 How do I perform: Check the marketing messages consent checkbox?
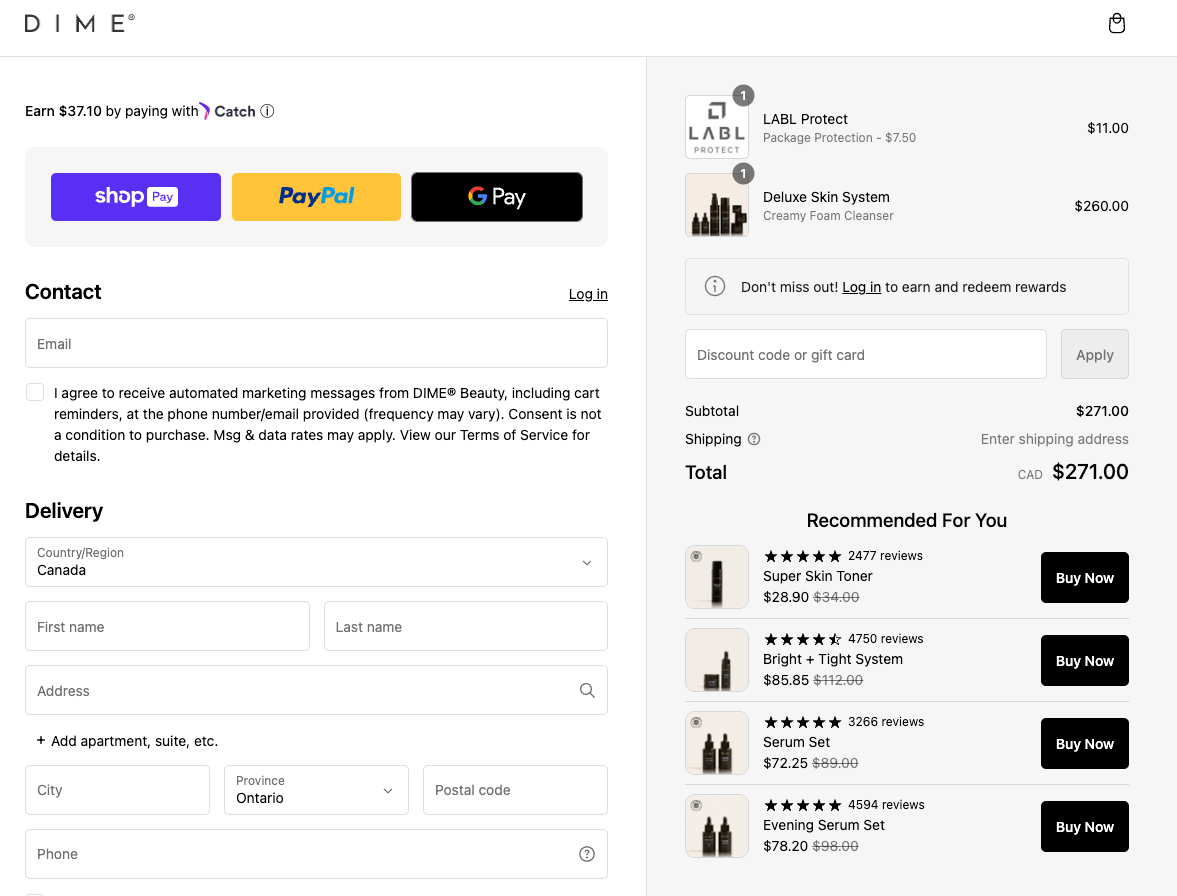(x=35, y=392)
